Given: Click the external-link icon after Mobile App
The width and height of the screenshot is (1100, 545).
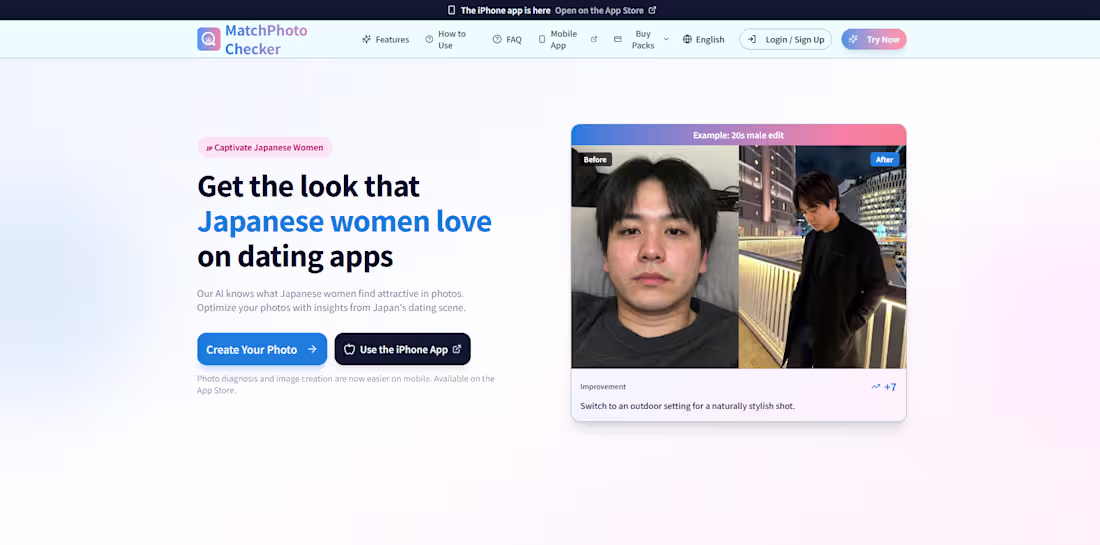Looking at the screenshot, I should tap(593, 39).
